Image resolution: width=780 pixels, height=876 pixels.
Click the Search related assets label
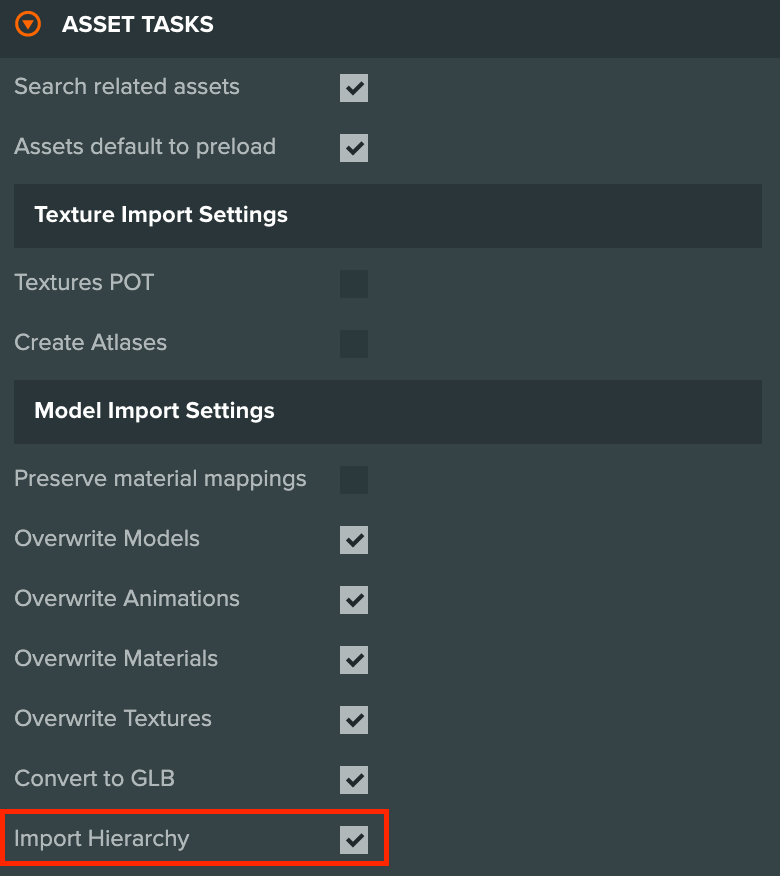pyautogui.click(x=127, y=87)
